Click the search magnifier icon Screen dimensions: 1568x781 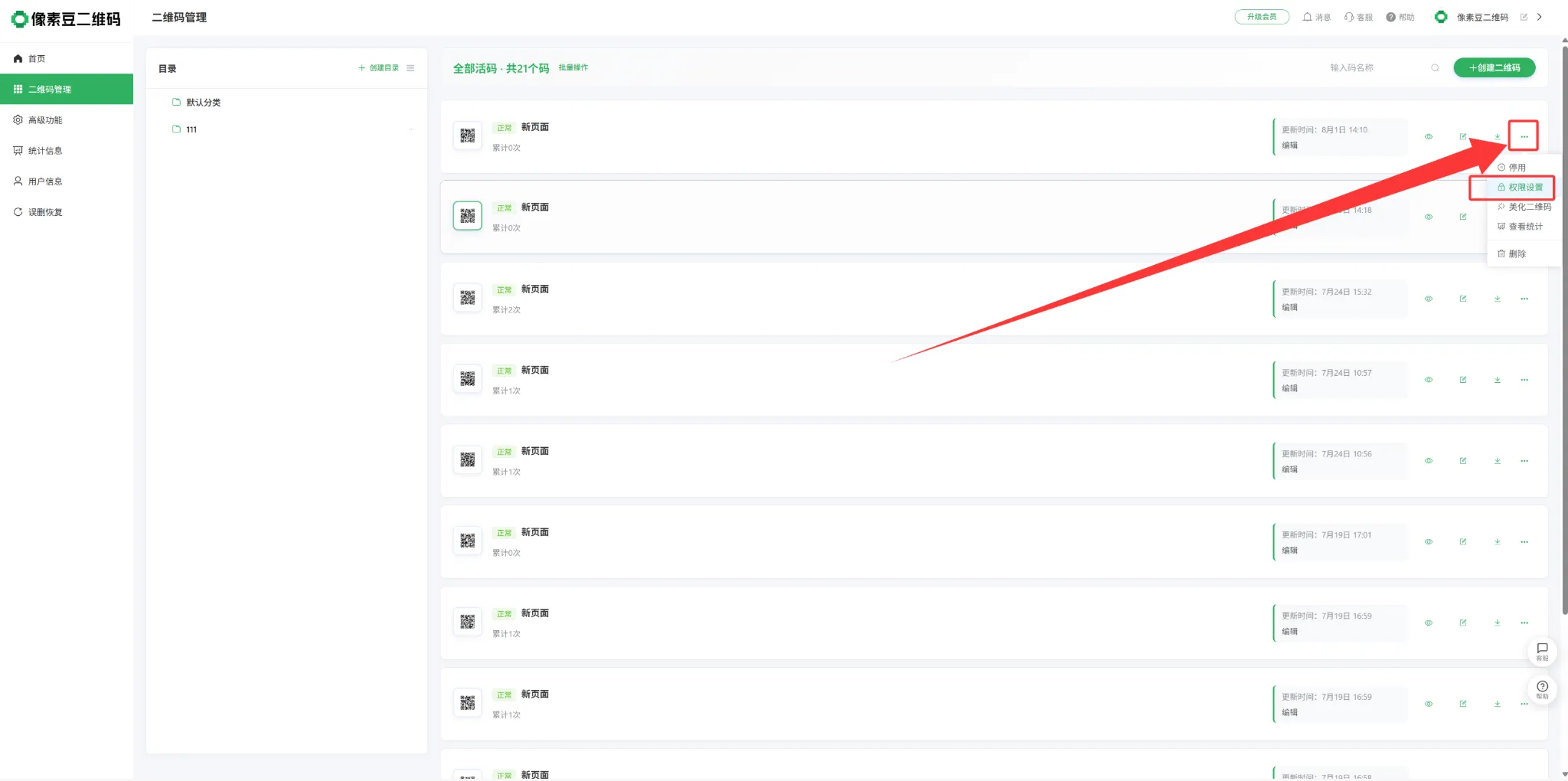[1435, 68]
